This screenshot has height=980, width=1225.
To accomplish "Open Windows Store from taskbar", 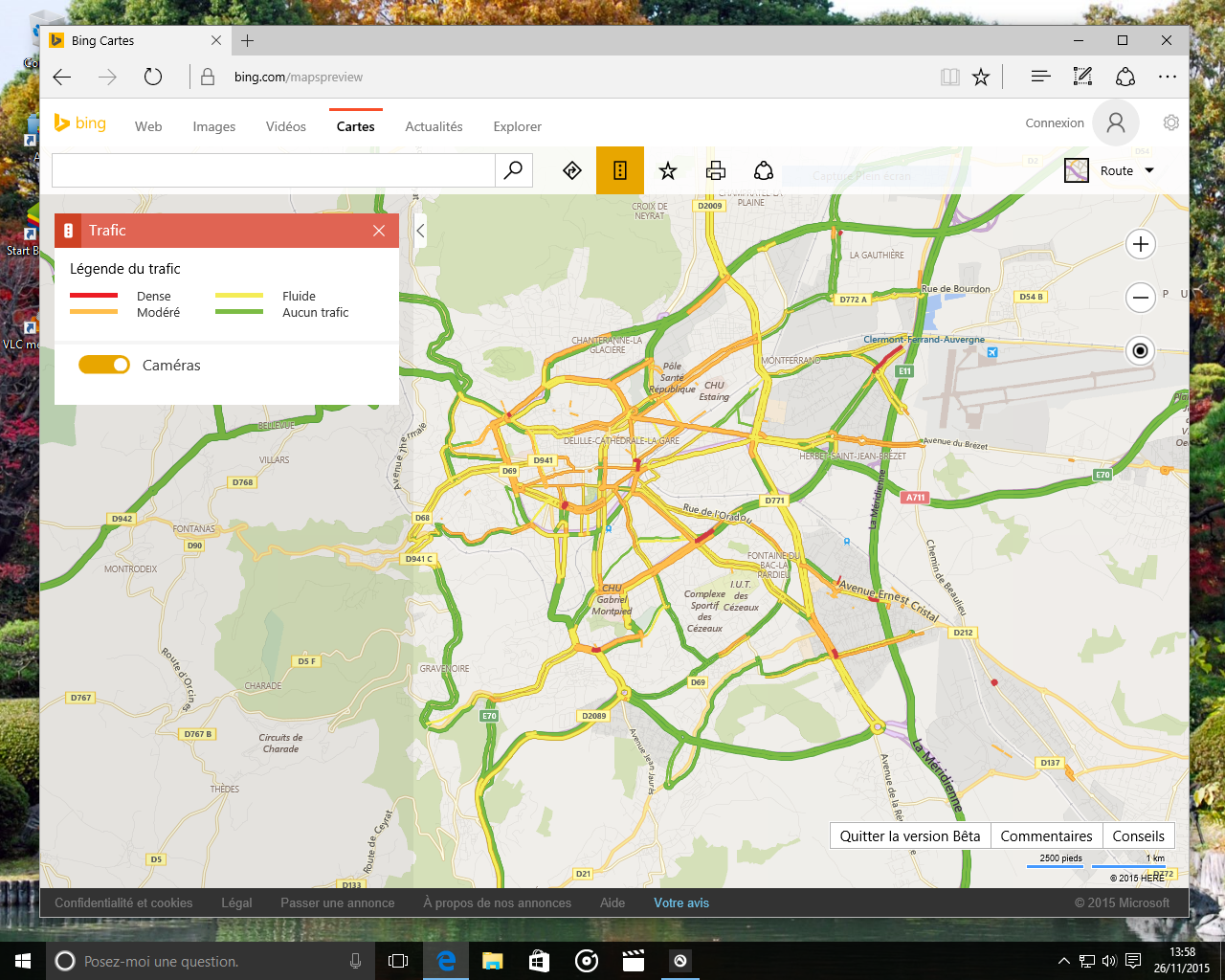I will 539,961.
